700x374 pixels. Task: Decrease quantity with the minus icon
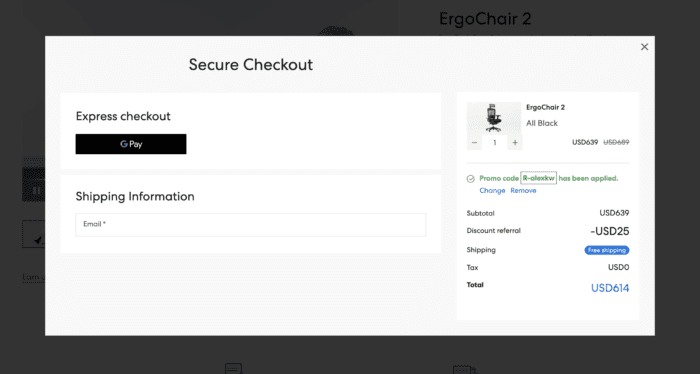[475, 143]
